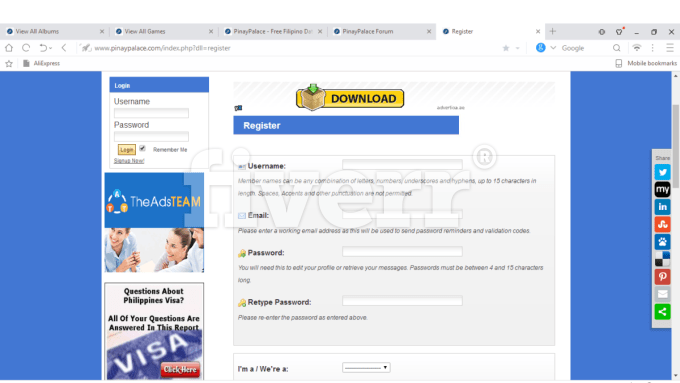The width and height of the screenshot is (680, 383).
Task: Share page on Pinterest
Action: (662, 277)
